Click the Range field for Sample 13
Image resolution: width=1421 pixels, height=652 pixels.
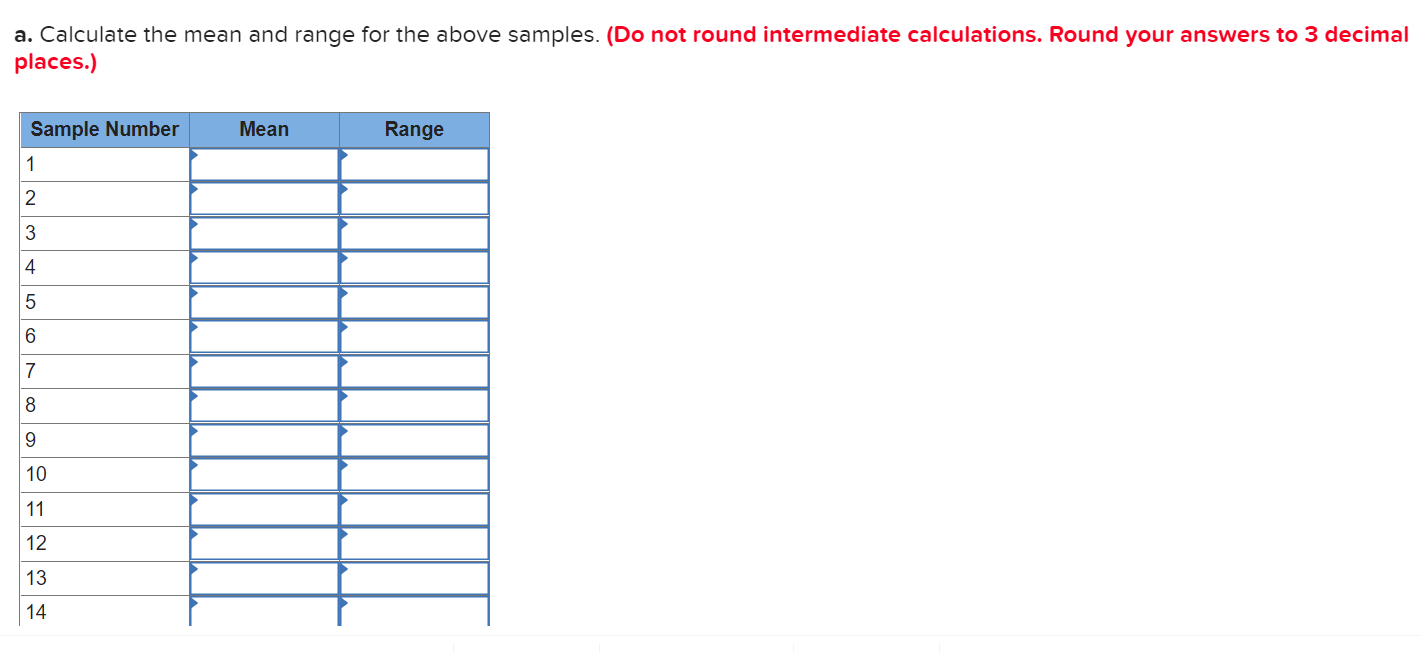point(414,577)
